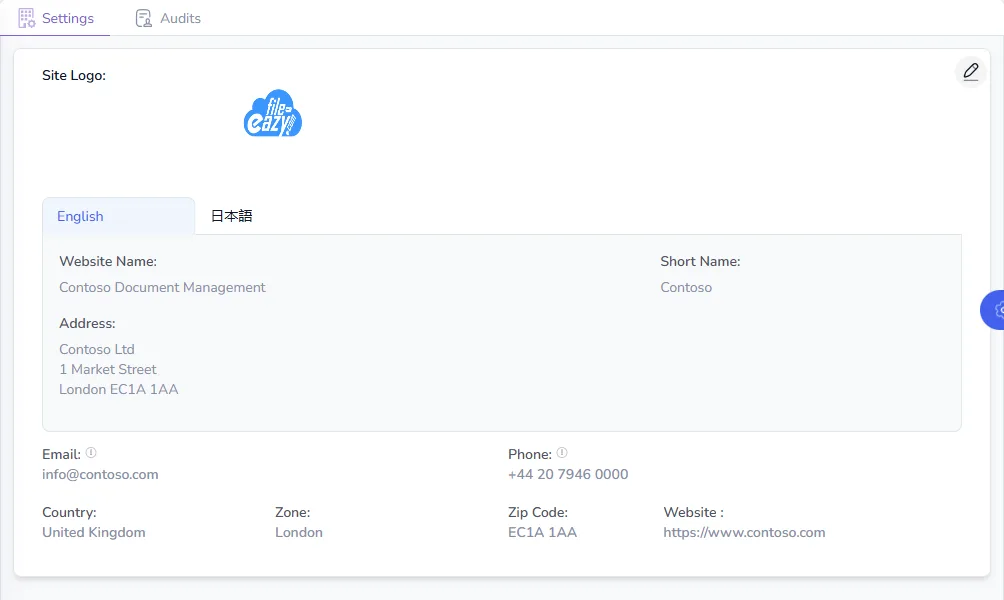
Task: Select the 日本語 language tab
Action: coord(231,216)
